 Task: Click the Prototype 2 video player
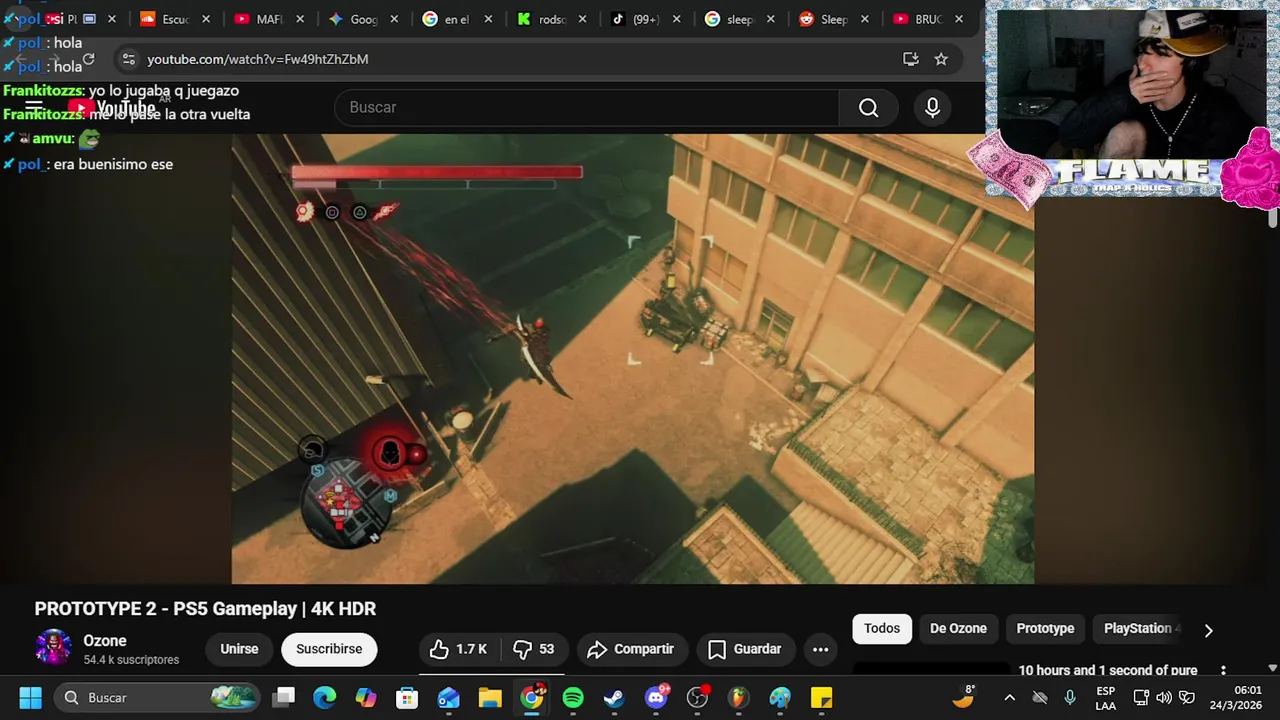click(632, 358)
